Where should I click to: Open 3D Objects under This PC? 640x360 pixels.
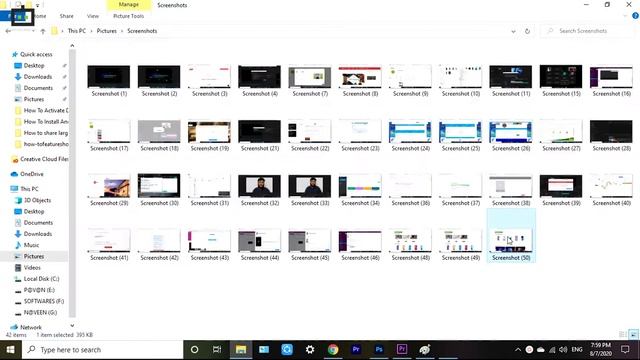point(37,200)
